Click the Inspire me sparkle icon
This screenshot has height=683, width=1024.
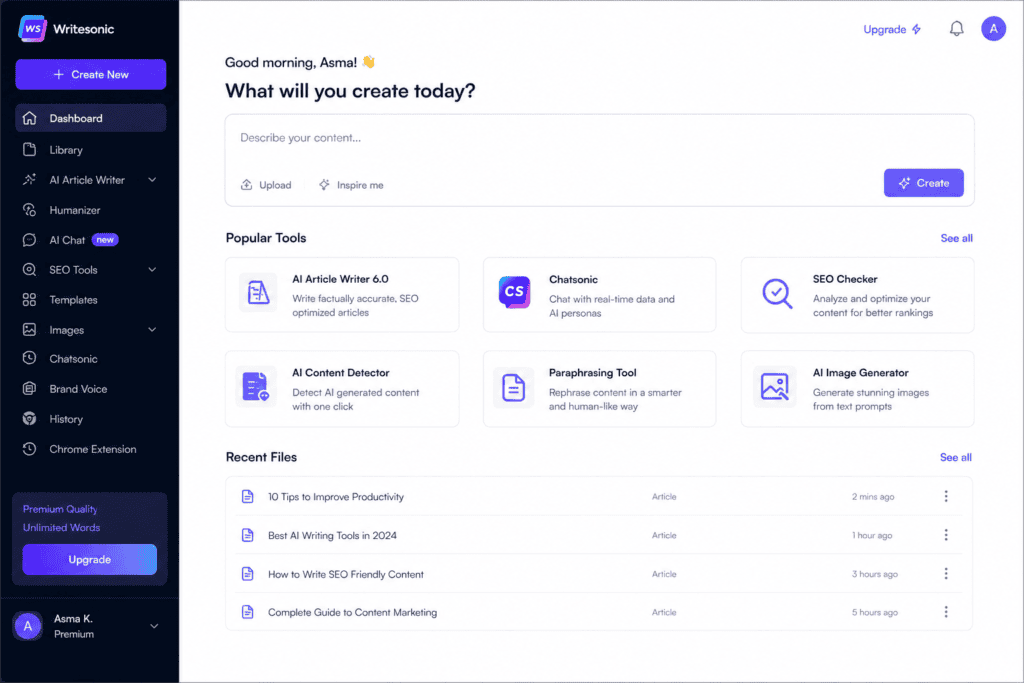coord(324,185)
